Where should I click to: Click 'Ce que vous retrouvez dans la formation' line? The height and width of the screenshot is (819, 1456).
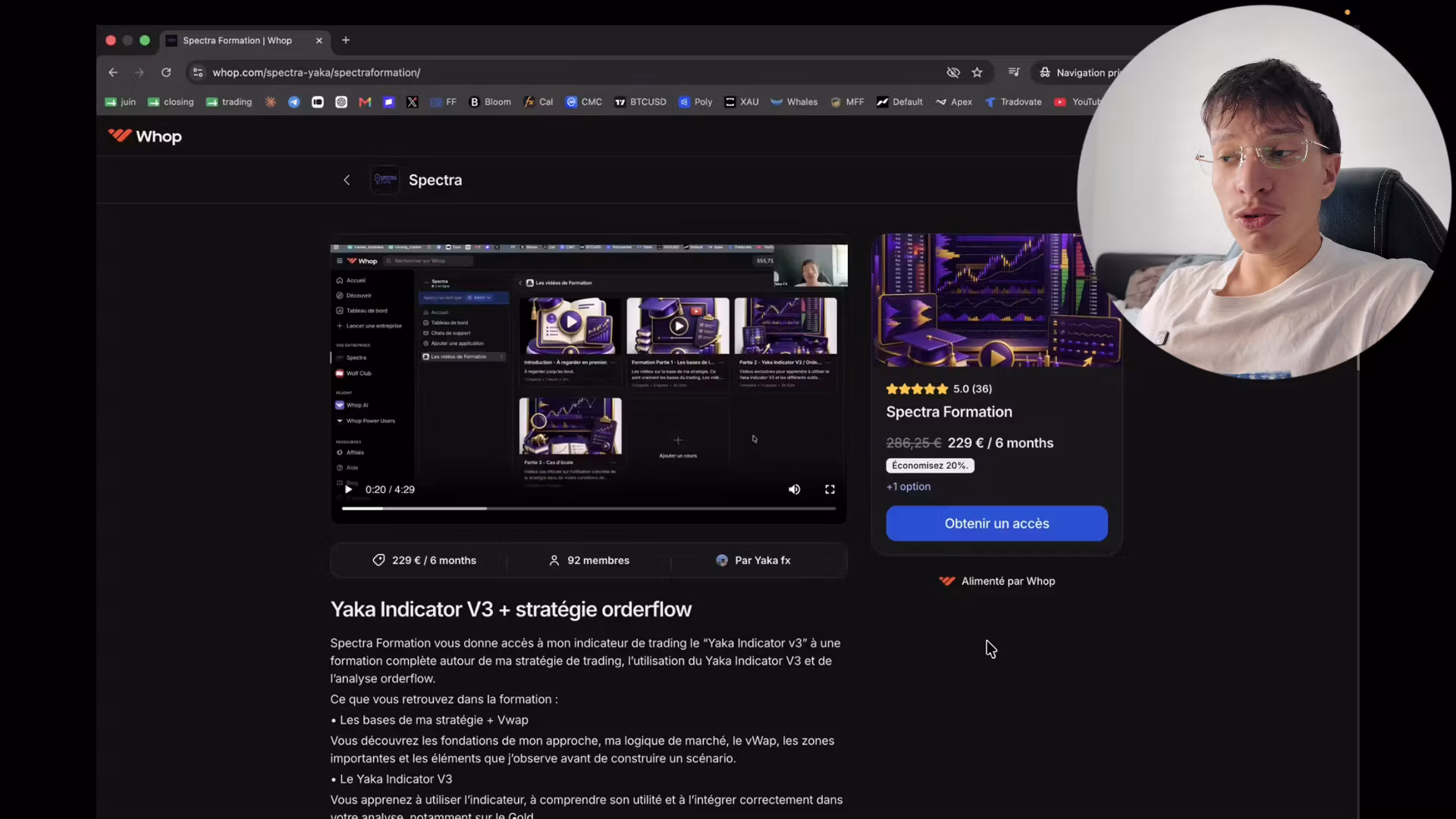tap(444, 699)
